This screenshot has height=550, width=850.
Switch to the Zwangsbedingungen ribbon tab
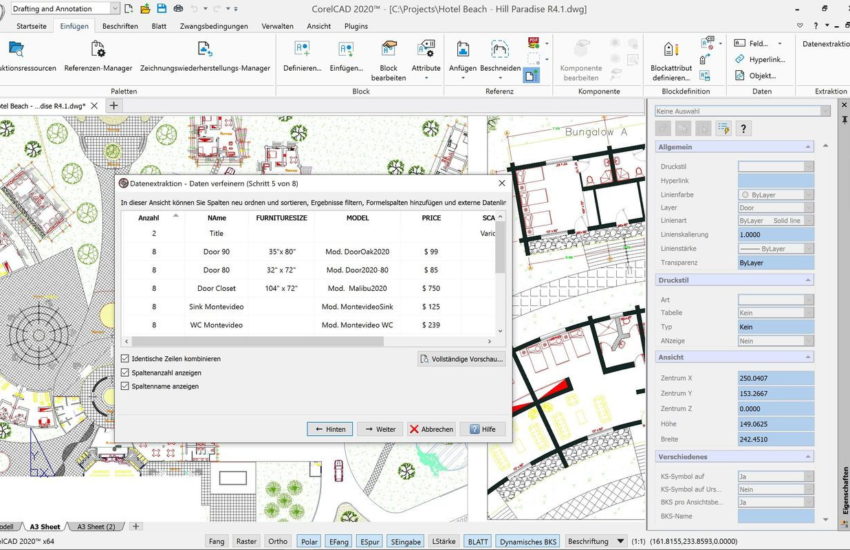coord(214,26)
